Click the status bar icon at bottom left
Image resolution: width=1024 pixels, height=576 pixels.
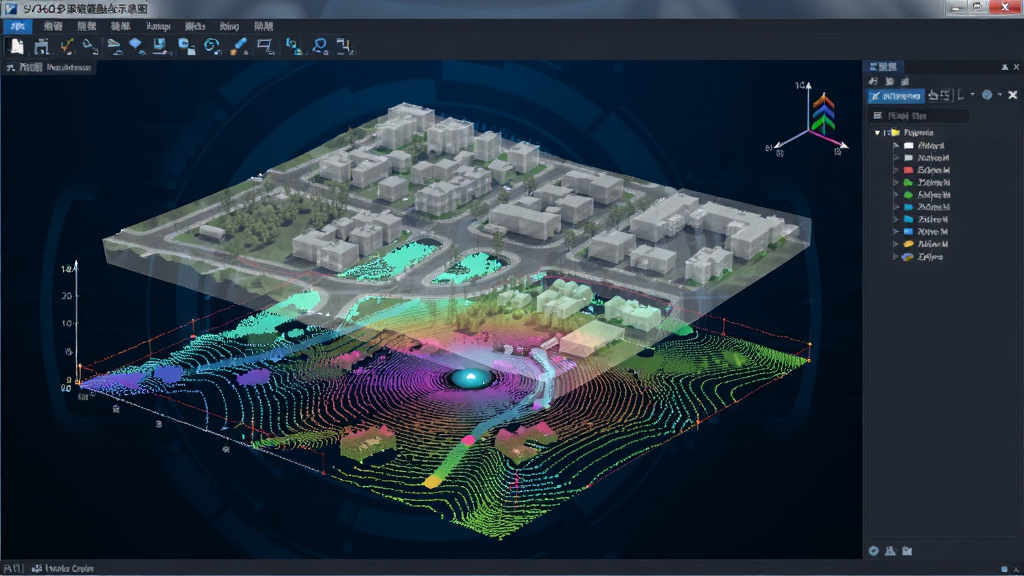point(37,569)
